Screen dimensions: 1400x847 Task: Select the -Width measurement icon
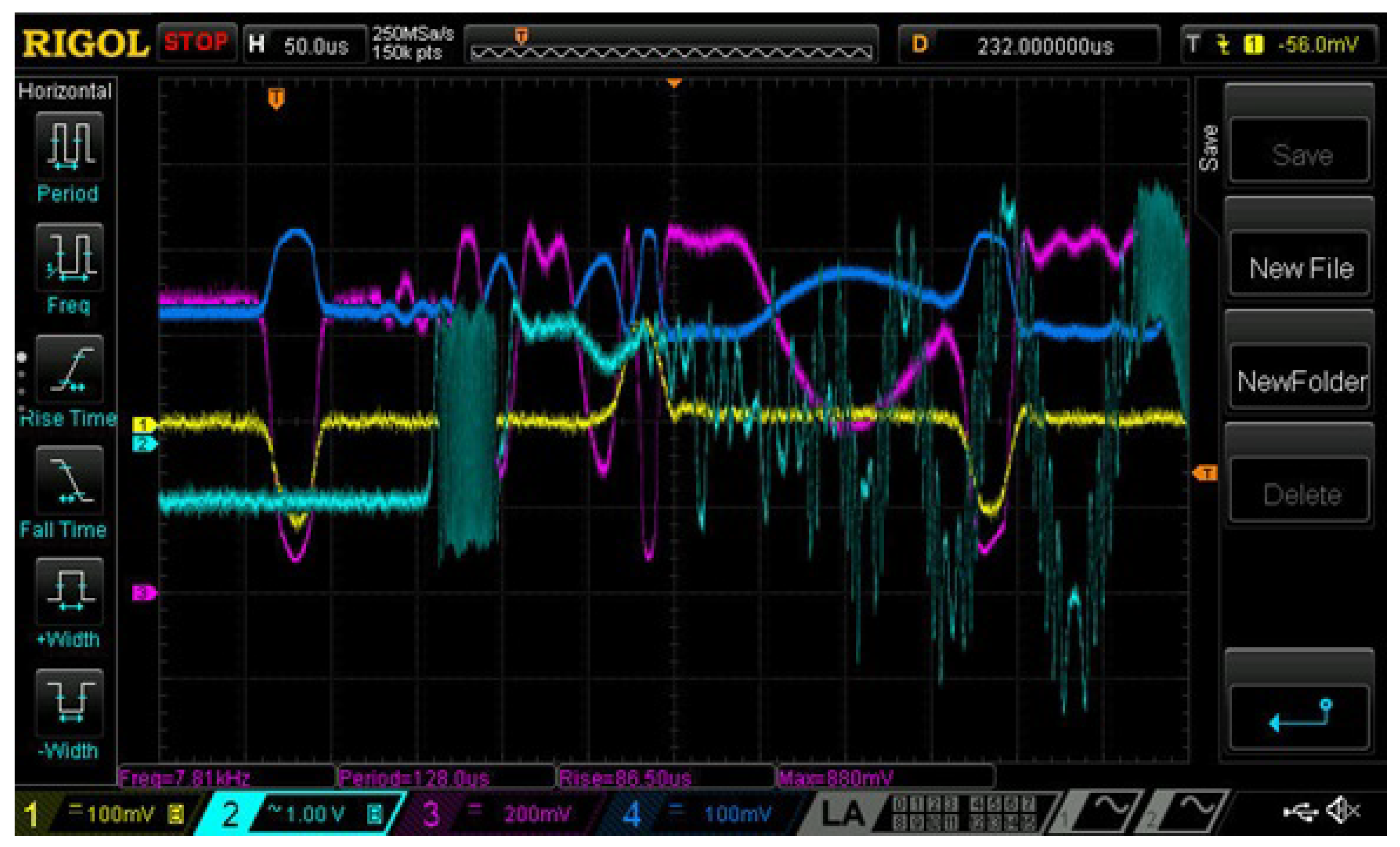[x=69, y=703]
